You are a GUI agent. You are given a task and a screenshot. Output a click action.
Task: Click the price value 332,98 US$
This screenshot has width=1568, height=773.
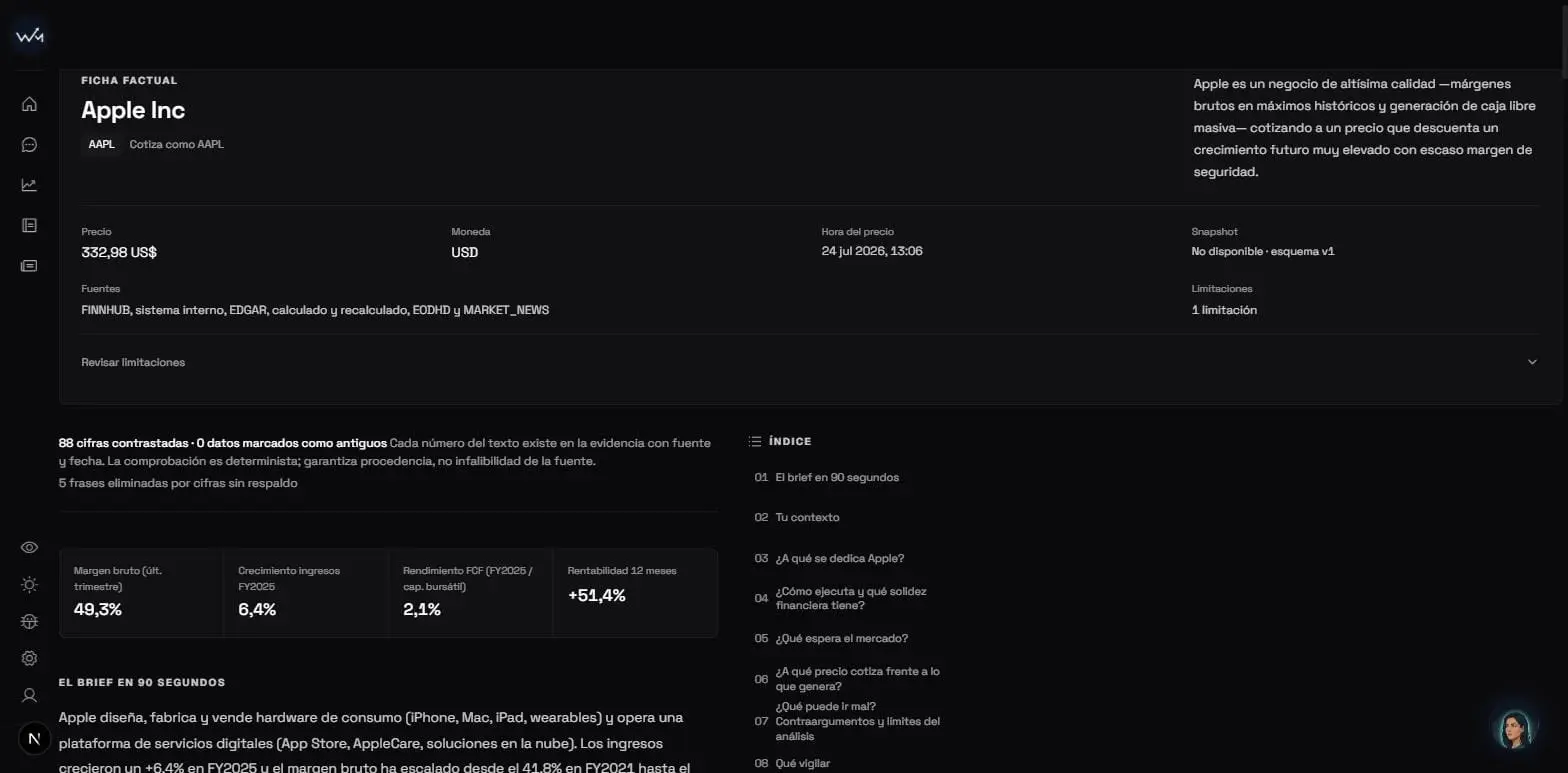[x=119, y=252]
